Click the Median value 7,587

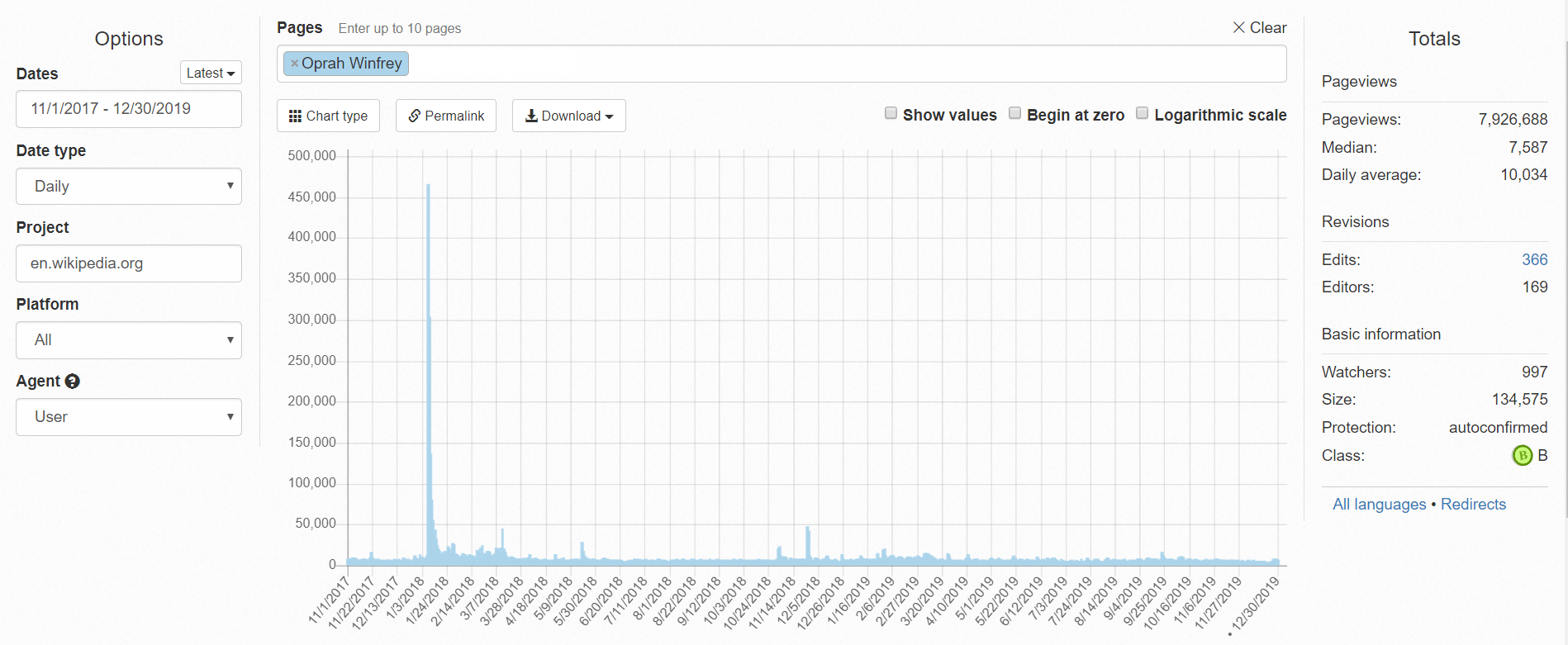click(1528, 148)
